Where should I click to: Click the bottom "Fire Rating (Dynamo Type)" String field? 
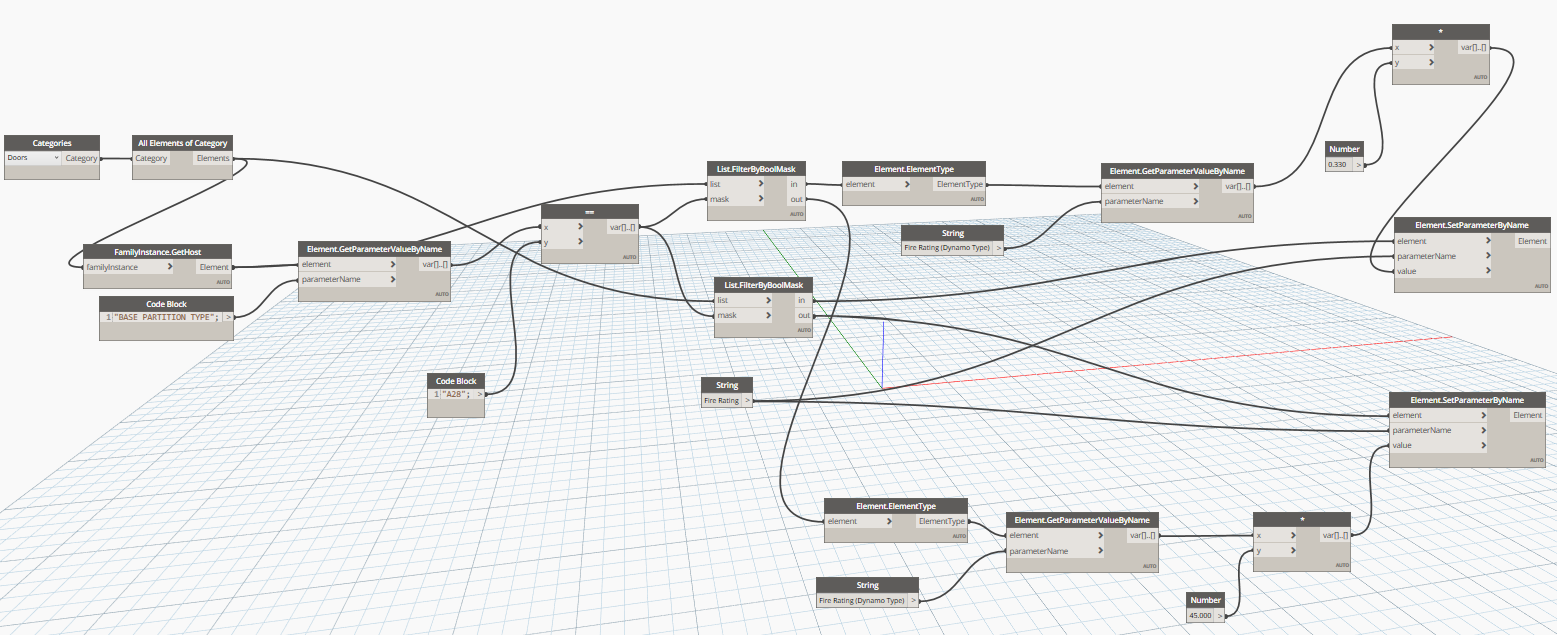tap(862, 601)
